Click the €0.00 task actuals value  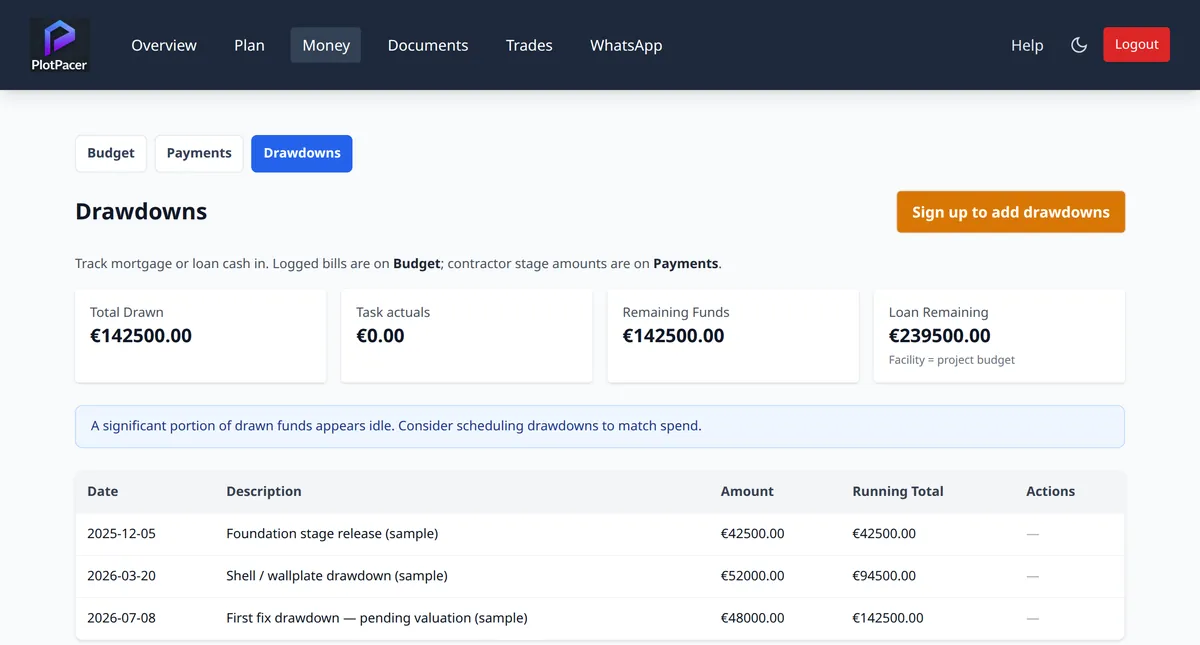click(380, 336)
